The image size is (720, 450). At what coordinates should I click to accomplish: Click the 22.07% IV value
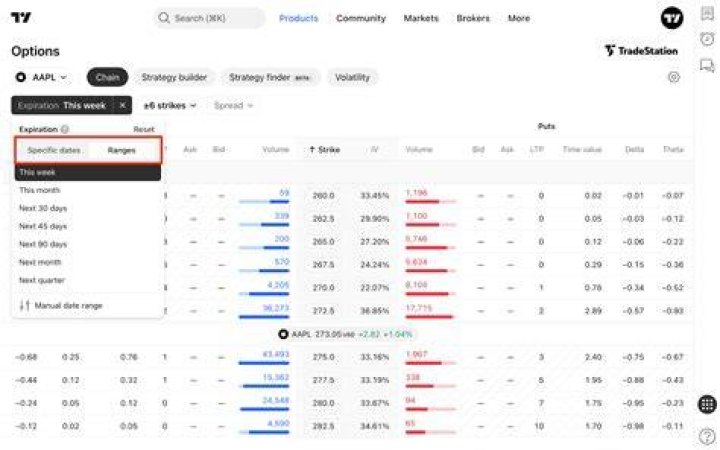pyautogui.click(x=375, y=288)
